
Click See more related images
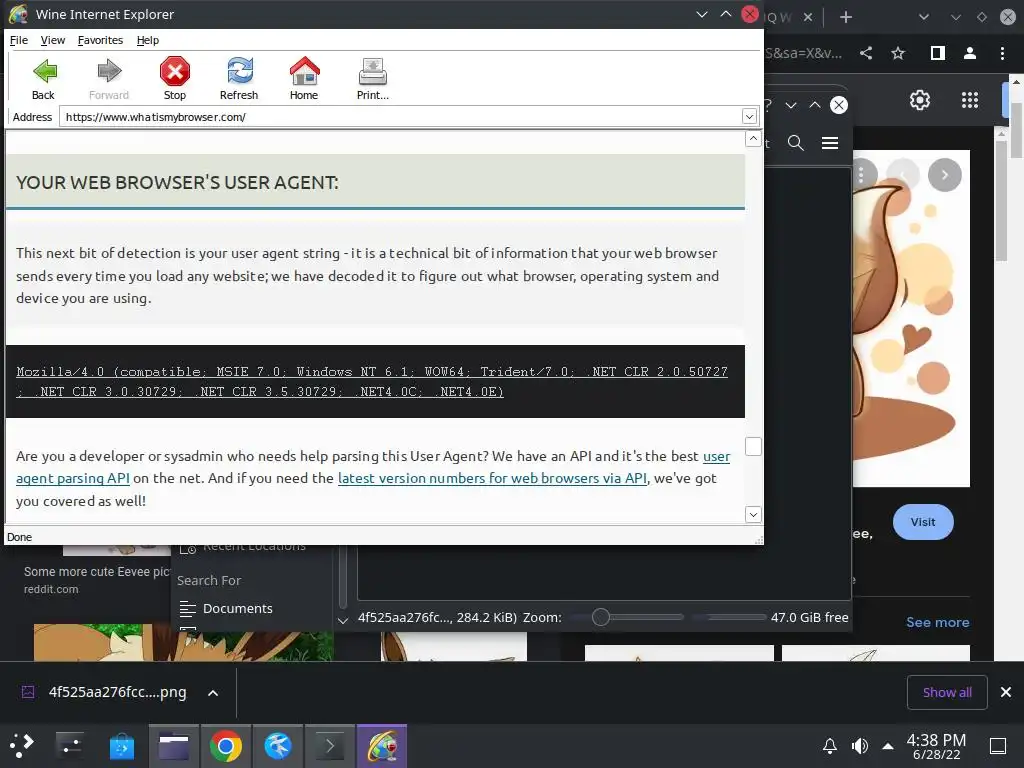click(x=937, y=622)
